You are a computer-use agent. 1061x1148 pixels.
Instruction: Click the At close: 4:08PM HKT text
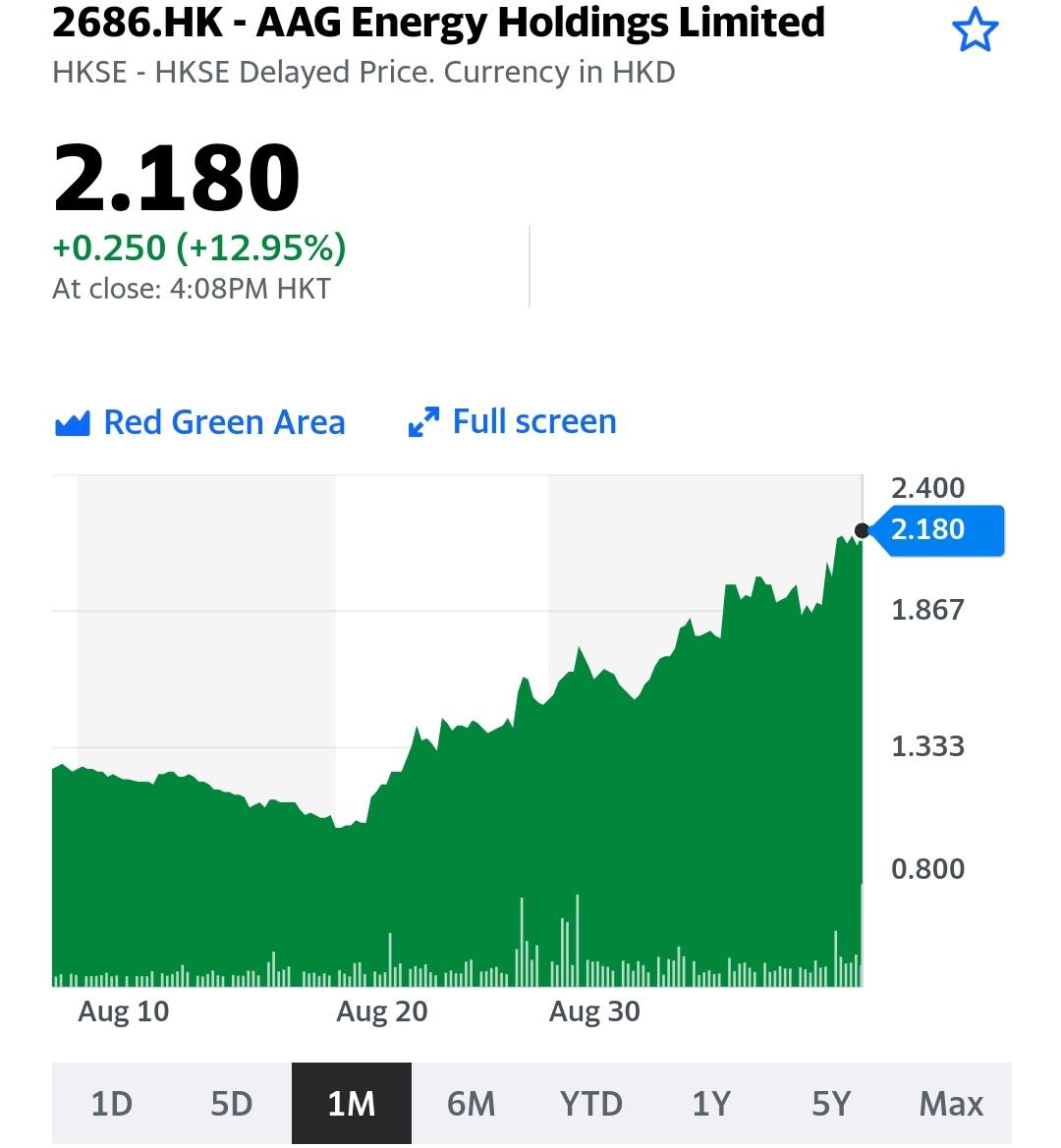pyautogui.click(x=192, y=289)
